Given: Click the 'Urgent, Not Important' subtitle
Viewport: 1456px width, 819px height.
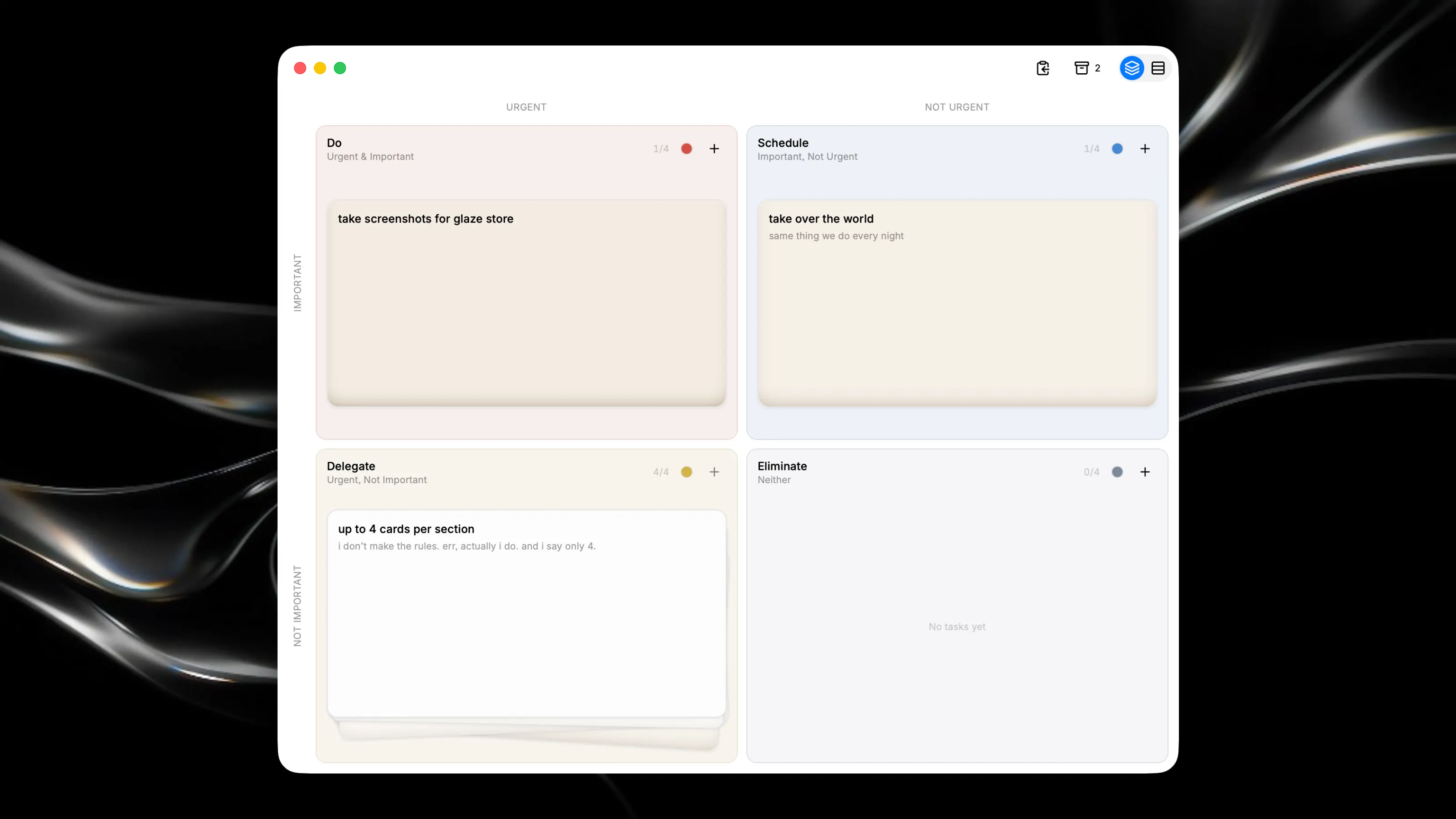Looking at the screenshot, I should pyautogui.click(x=376, y=480).
